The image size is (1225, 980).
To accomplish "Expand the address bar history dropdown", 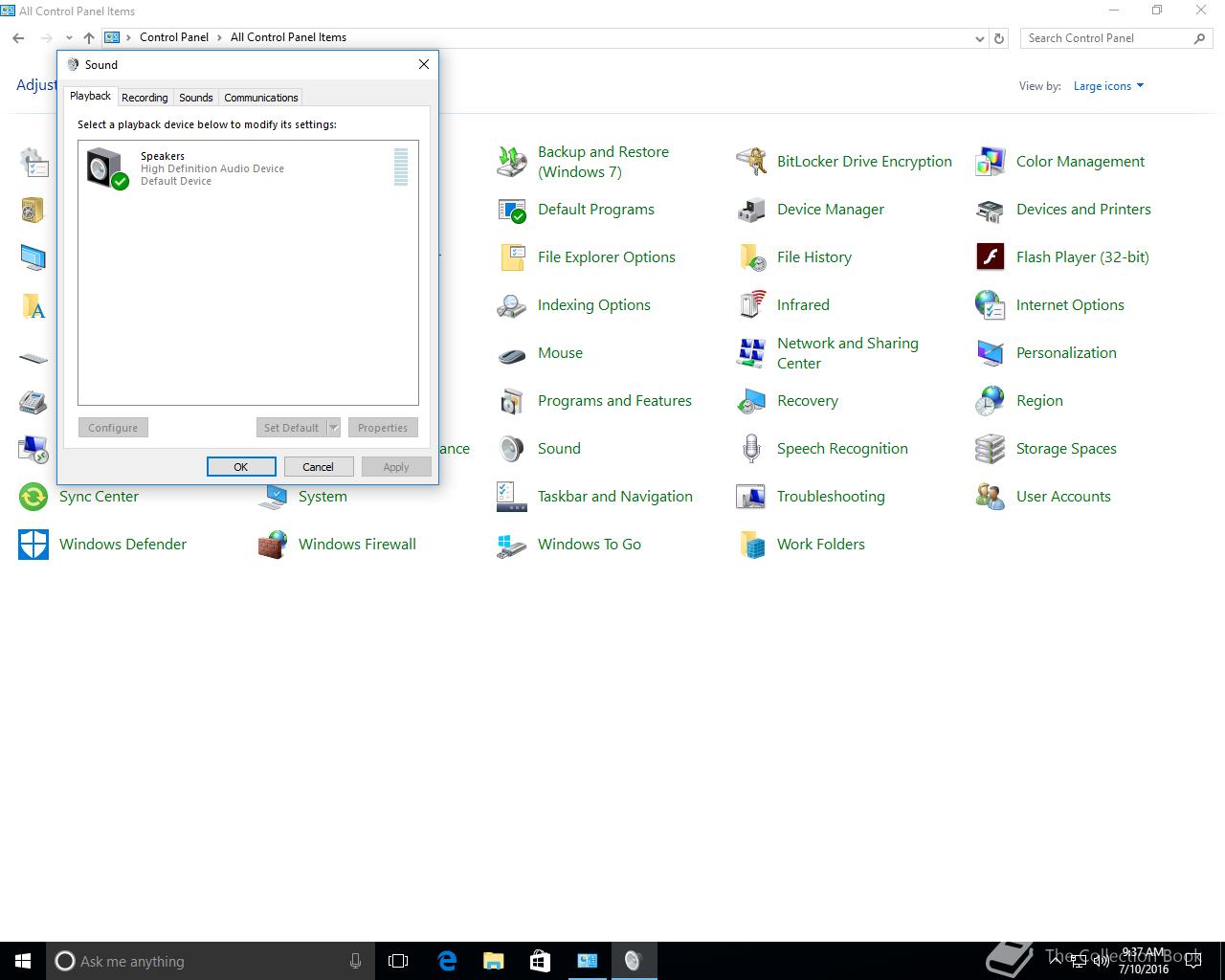I will pos(980,38).
